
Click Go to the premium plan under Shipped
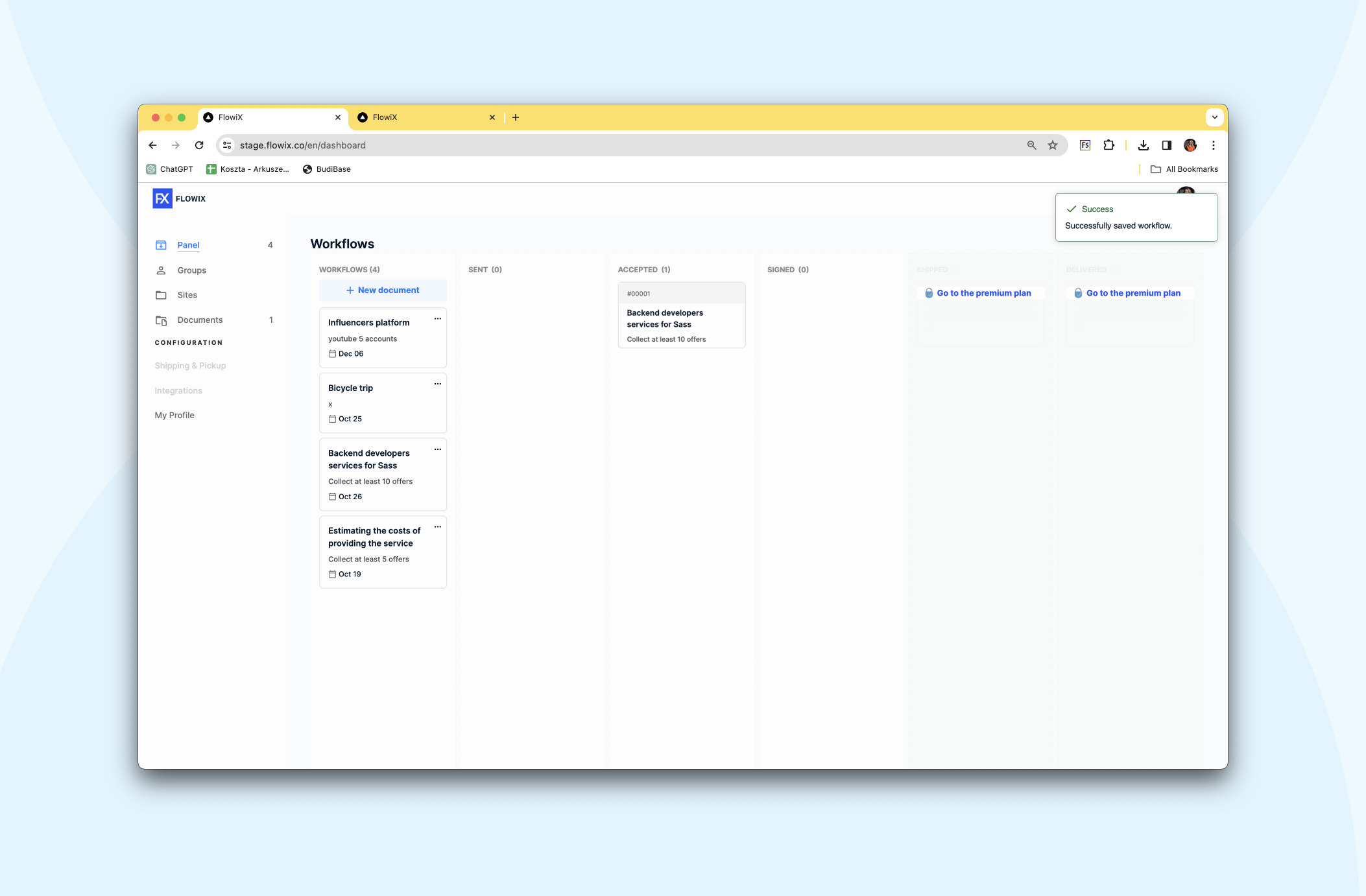[983, 293]
